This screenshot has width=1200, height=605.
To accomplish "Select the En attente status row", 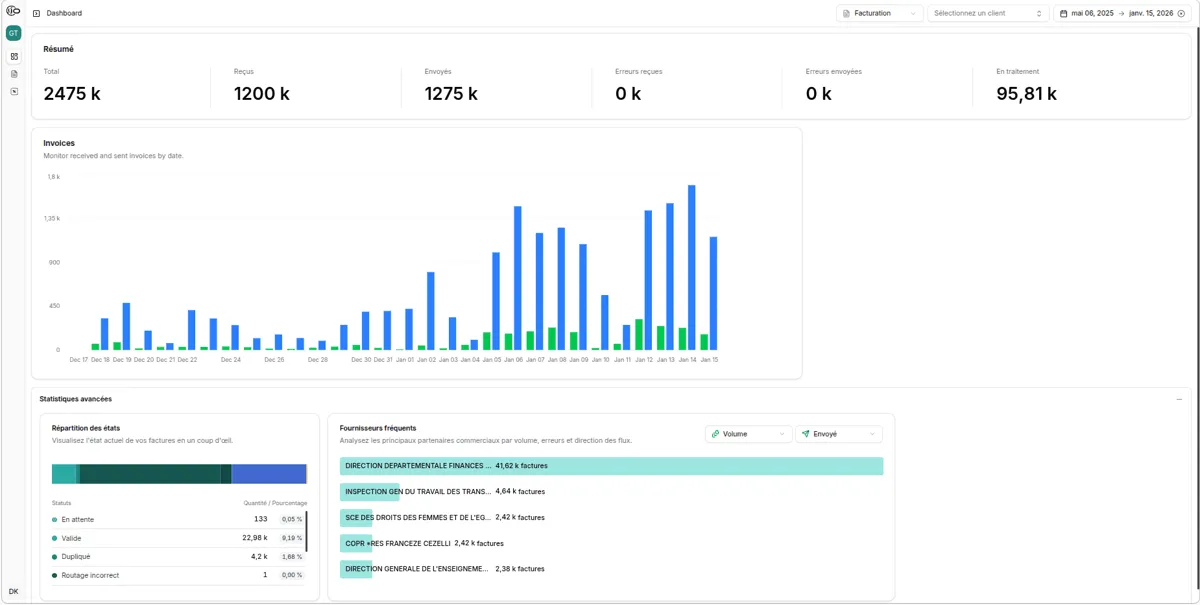I will tap(178, 520).
